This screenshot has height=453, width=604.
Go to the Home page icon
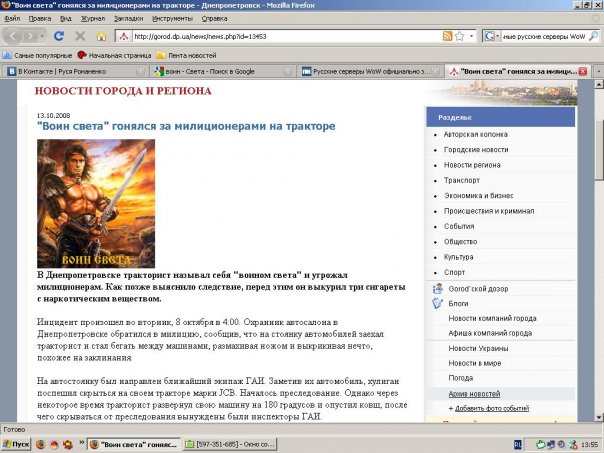(x=101, y=37)
